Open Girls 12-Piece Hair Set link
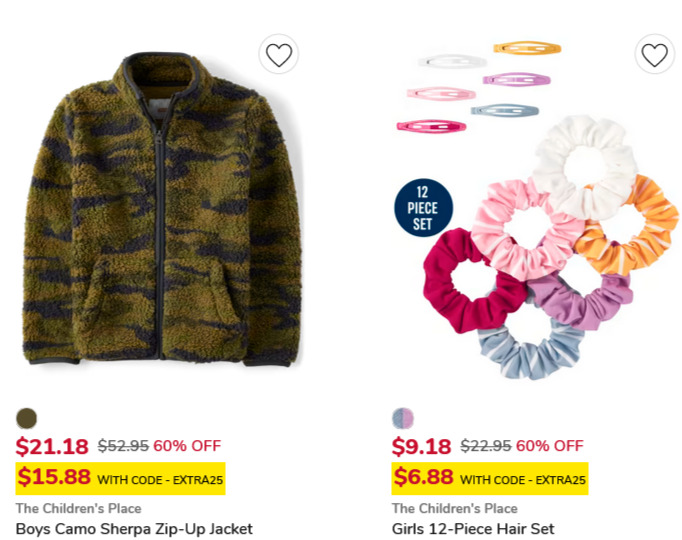The height and width of the screenshot is (540, 682). (x=473, y=529)
